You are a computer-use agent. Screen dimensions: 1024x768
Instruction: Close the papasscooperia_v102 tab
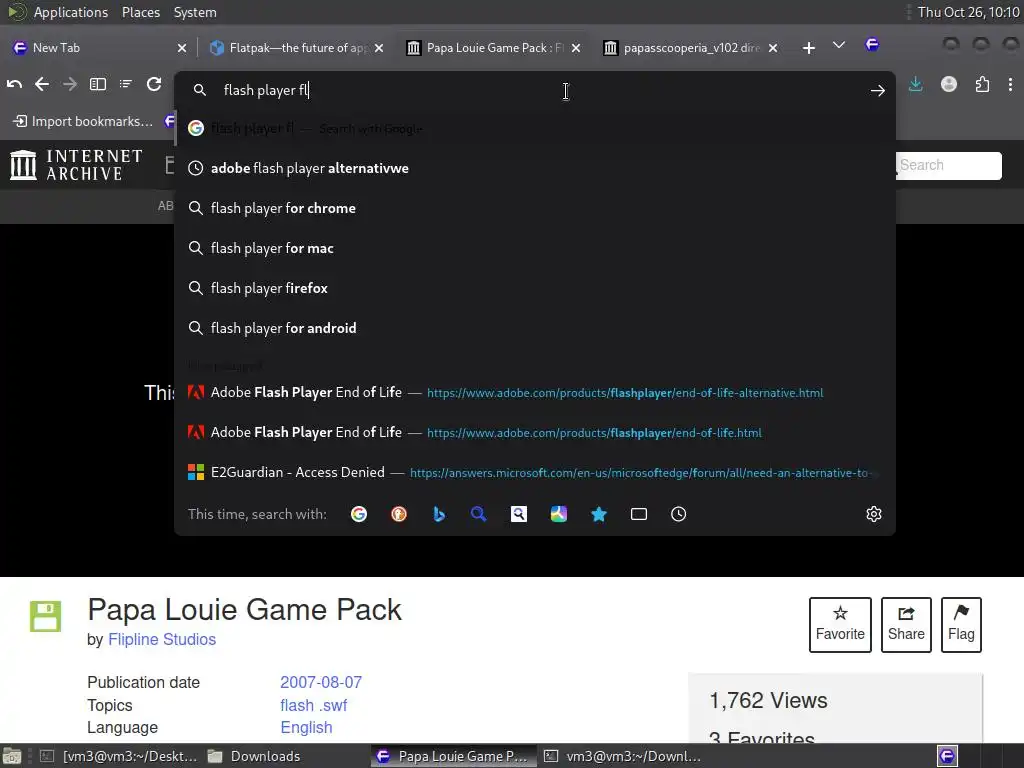click(773, 48)
